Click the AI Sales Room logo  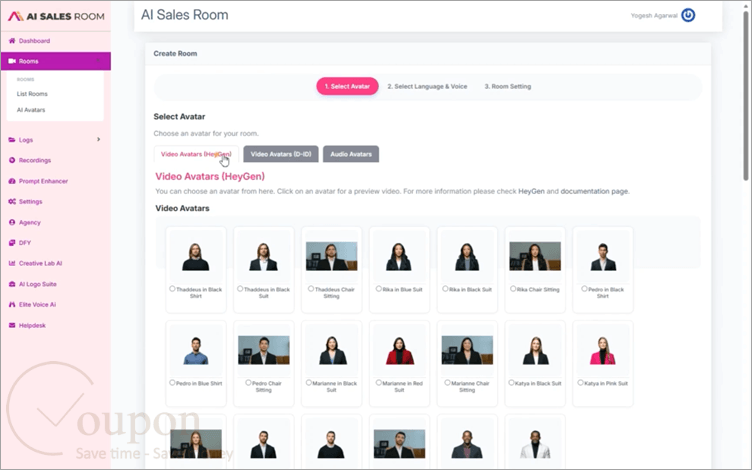coord(56,16)
